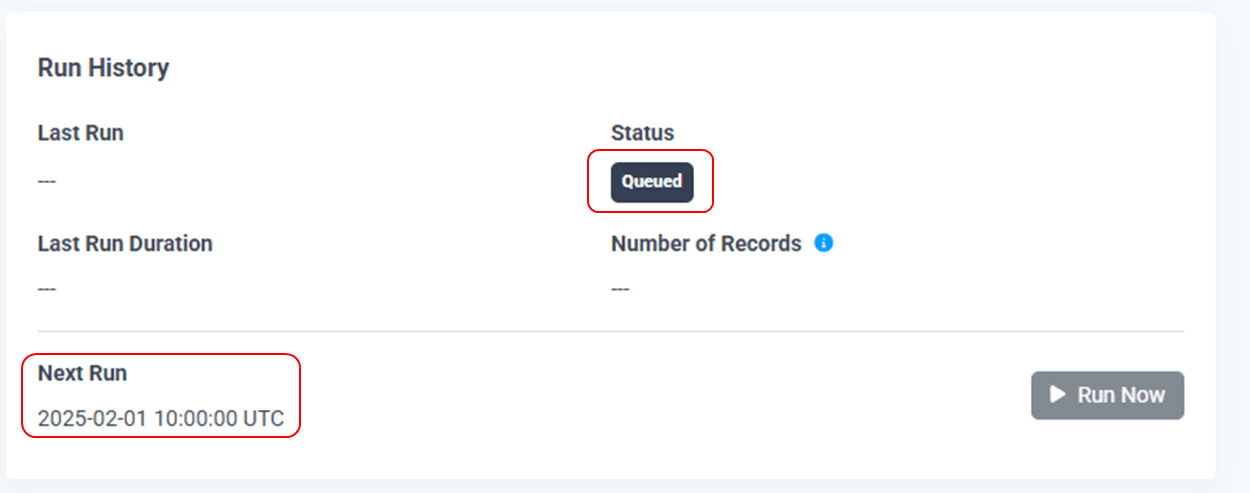Click the word Duration in the label
This screenshot has width=1250, height=493.
coord(172,244)
